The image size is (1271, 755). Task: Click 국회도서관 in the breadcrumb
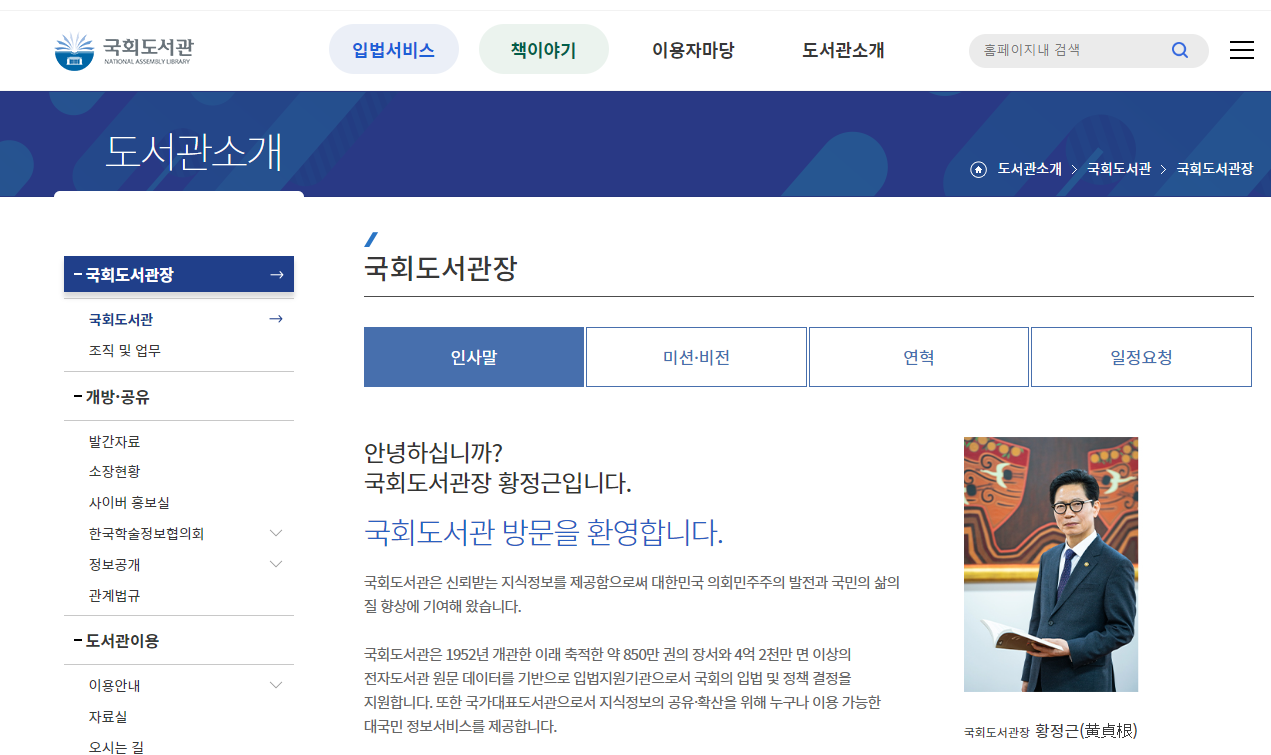click(x=1119, y=169)
